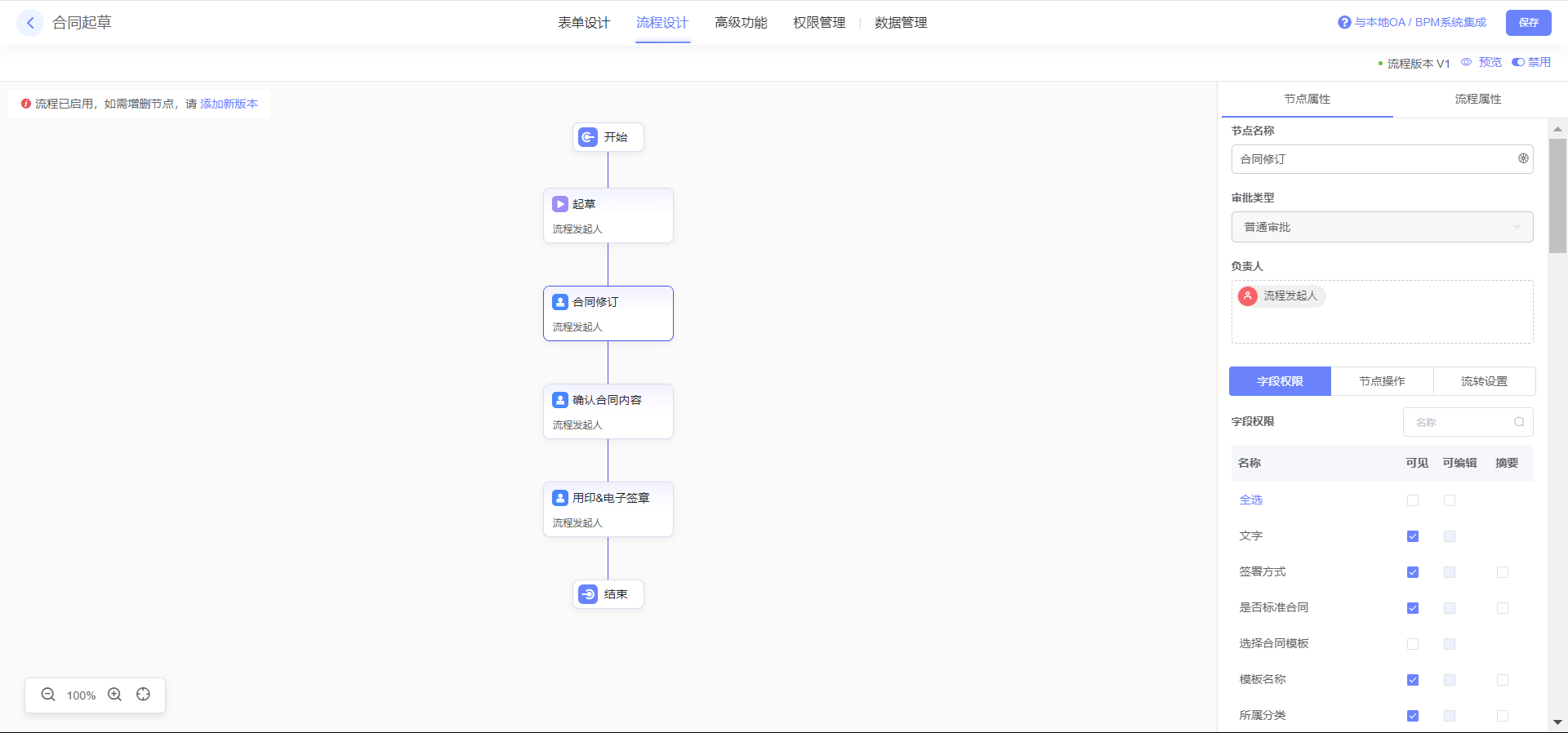Click the zoom out magnifier icon
1568x733 pixels.
coord(48,695)
